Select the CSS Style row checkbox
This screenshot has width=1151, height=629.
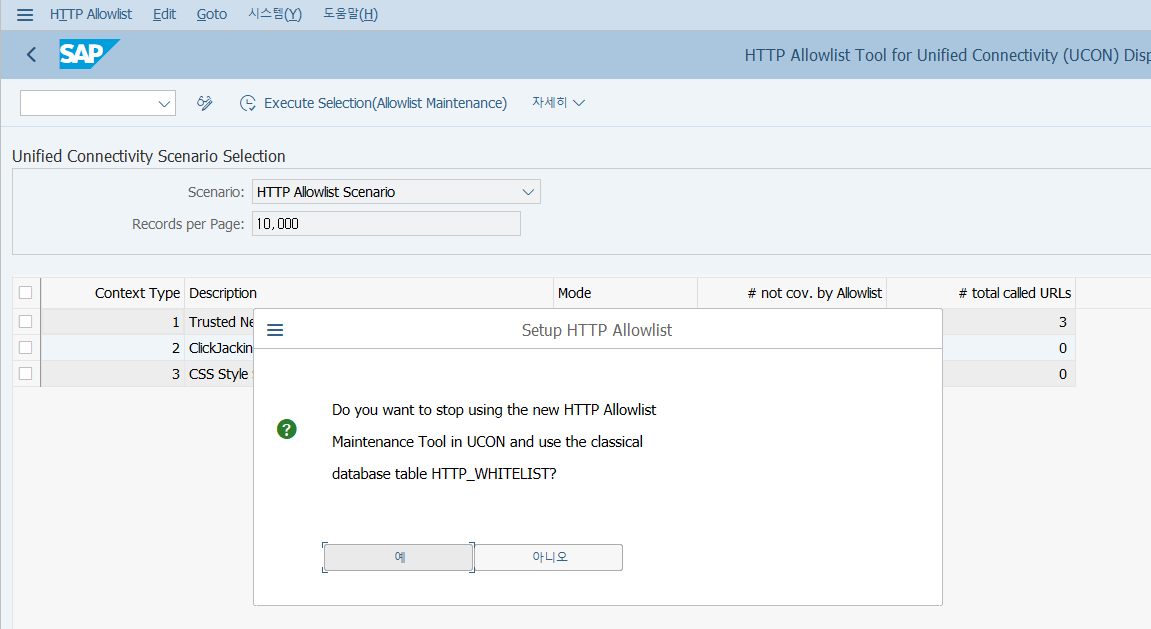point(26,374)
